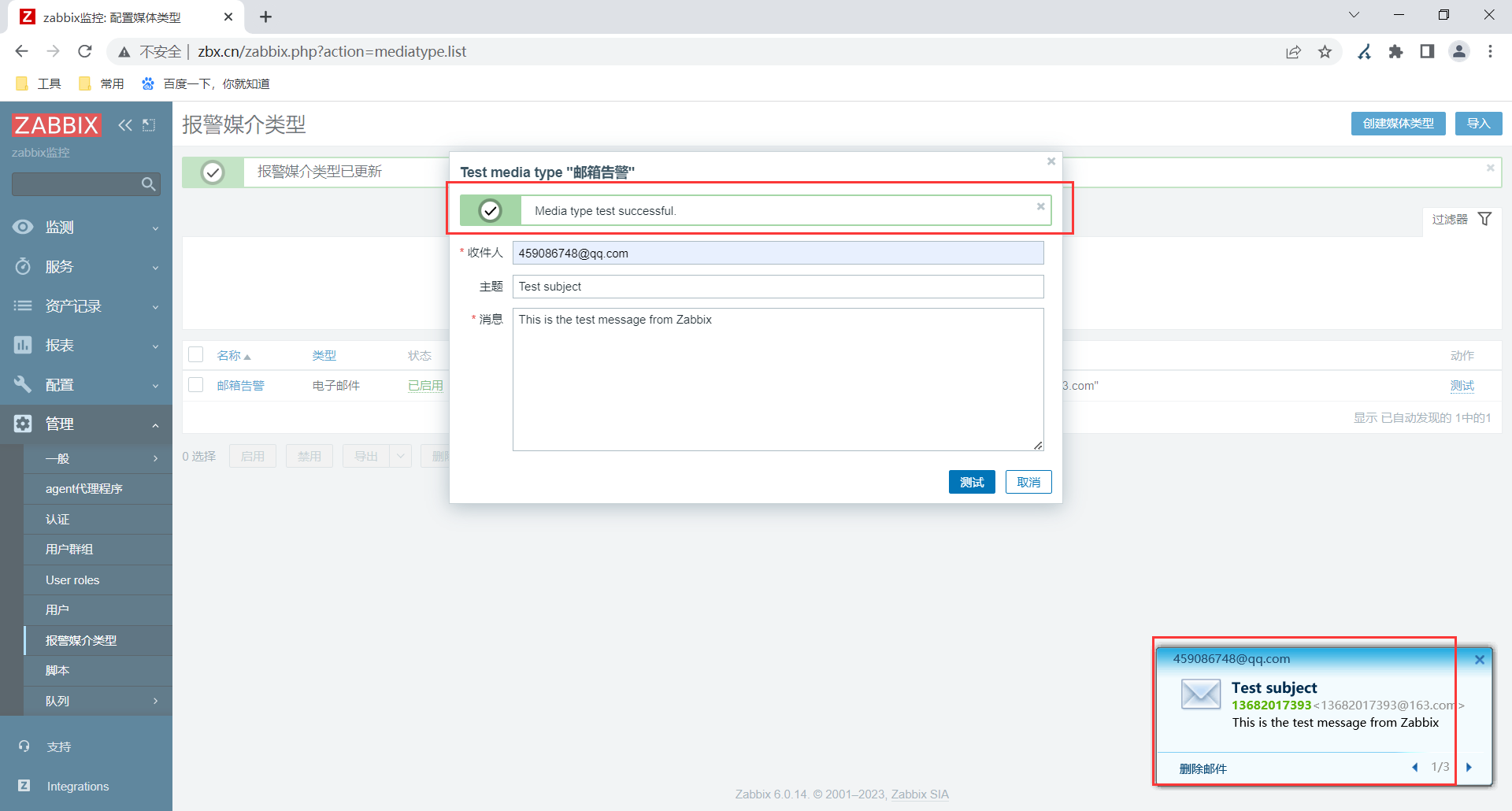This screenshot has width=1512, height=811.
Task: Bookmark this page with the star icon
Action: (x=1325, y=51)
